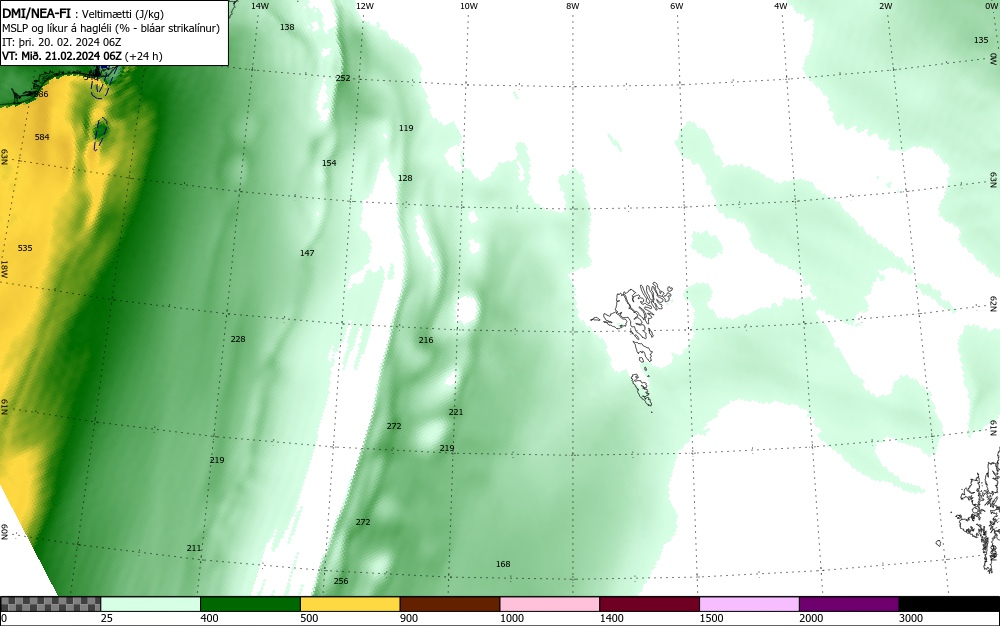1000x626 pixels.
Task: Select the lavender 1500–2000 legend swatch
Action: click(x=749, y=604)
